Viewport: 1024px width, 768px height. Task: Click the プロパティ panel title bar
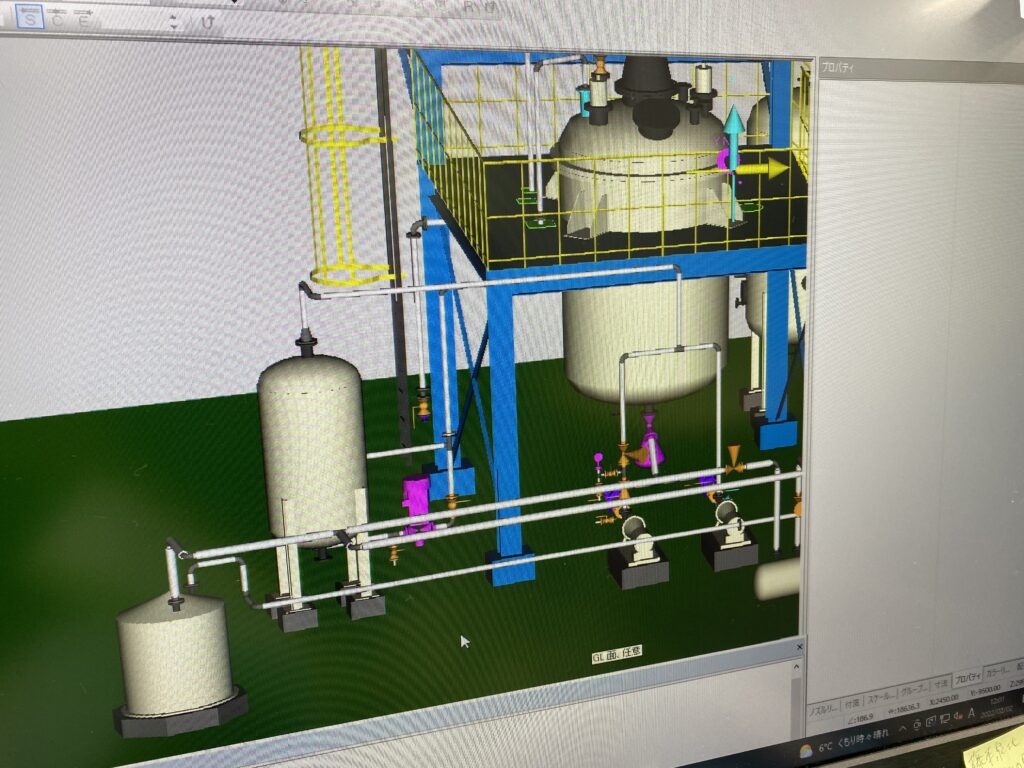(920, 69)
